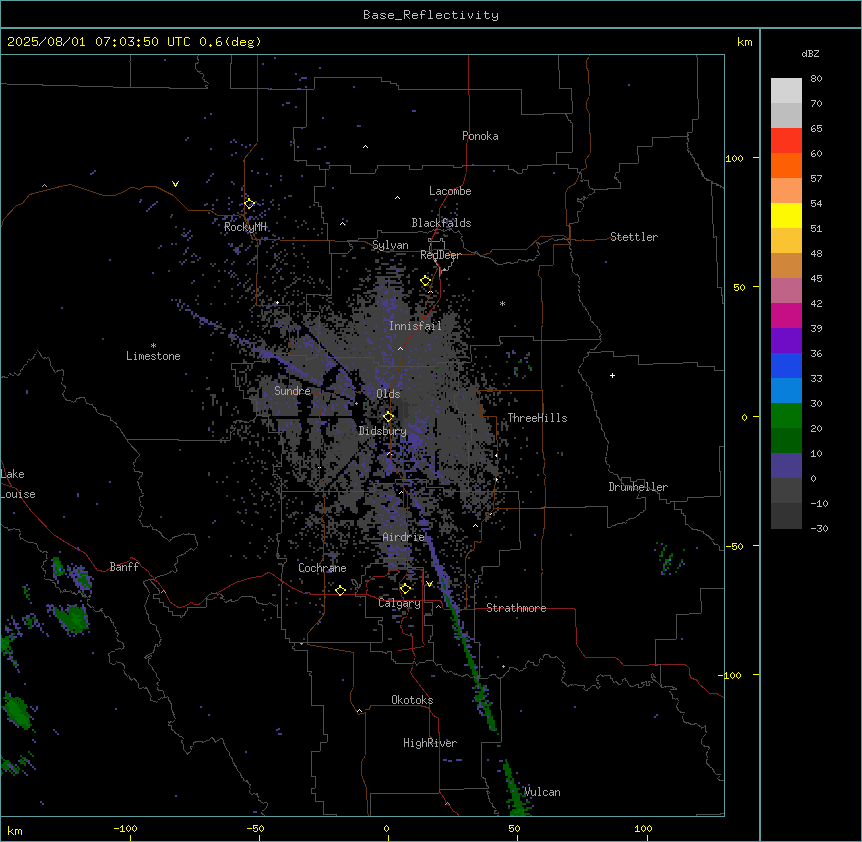This screenshot has width=862, height=842.
Task: Click the yellow V marker west of RockyMH
Action: coord(175,184)
